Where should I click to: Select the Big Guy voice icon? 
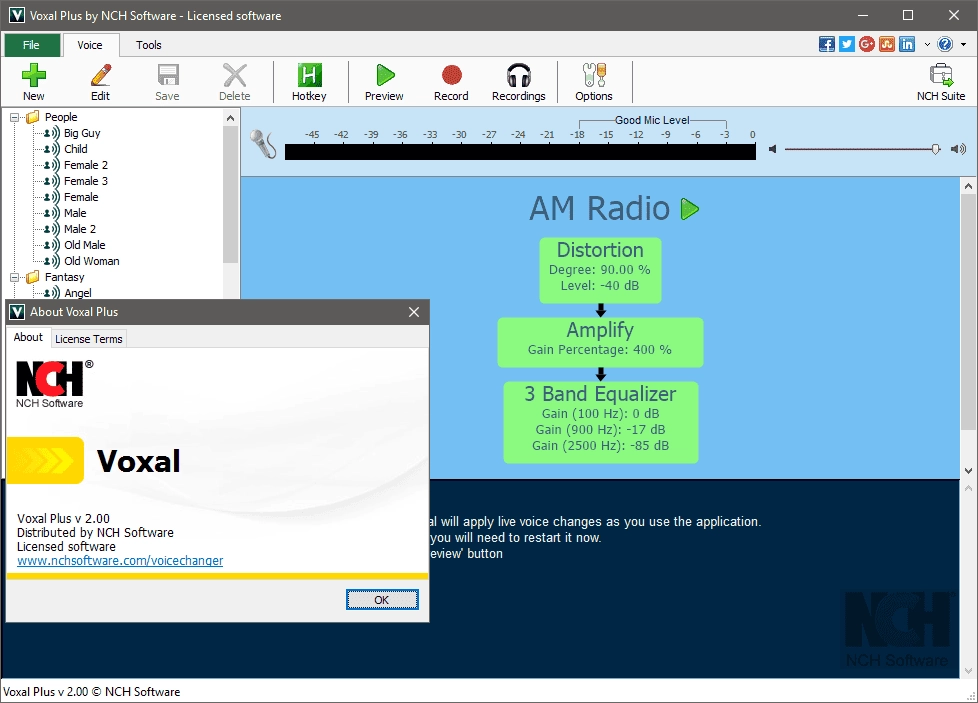point(52,133)
